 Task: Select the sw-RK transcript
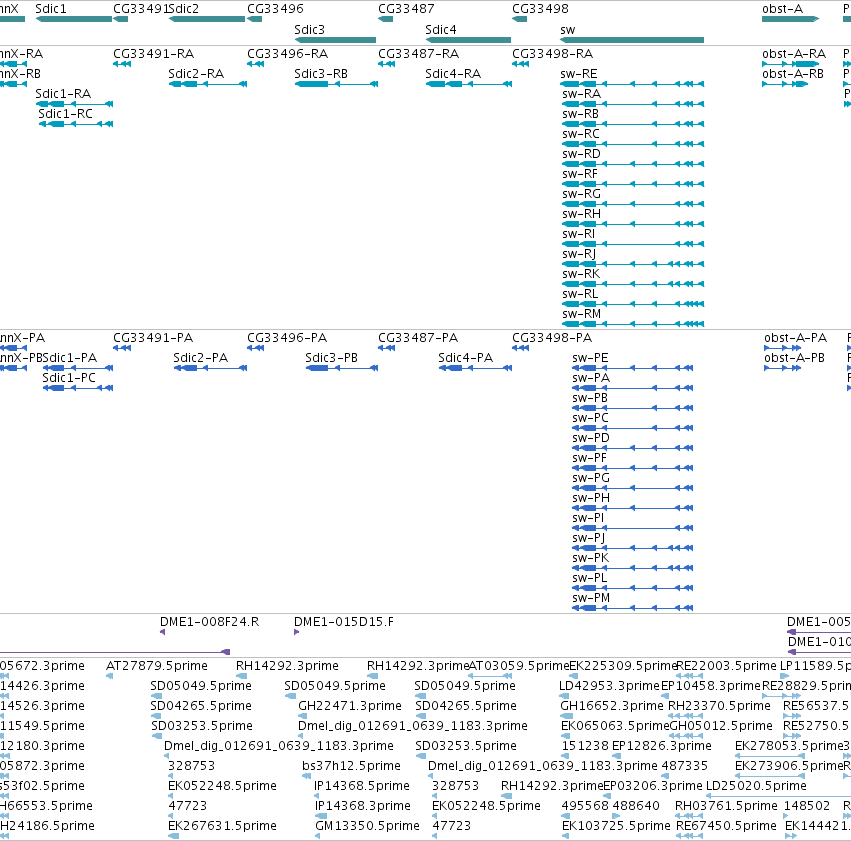[x=633, y=284]
